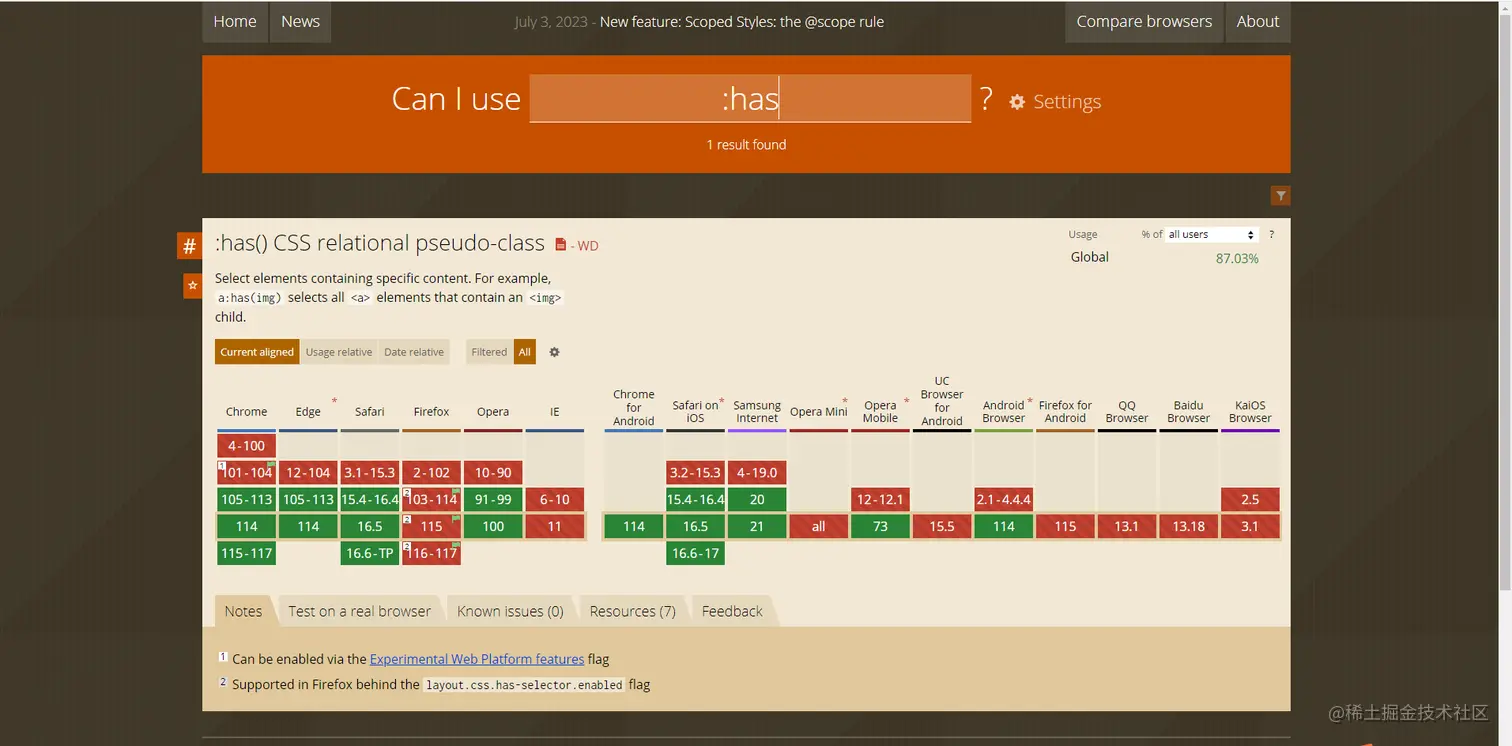The height and width of the screenshot is (746, 1512).
Task: Open the Home menu item
Action: 235,22
